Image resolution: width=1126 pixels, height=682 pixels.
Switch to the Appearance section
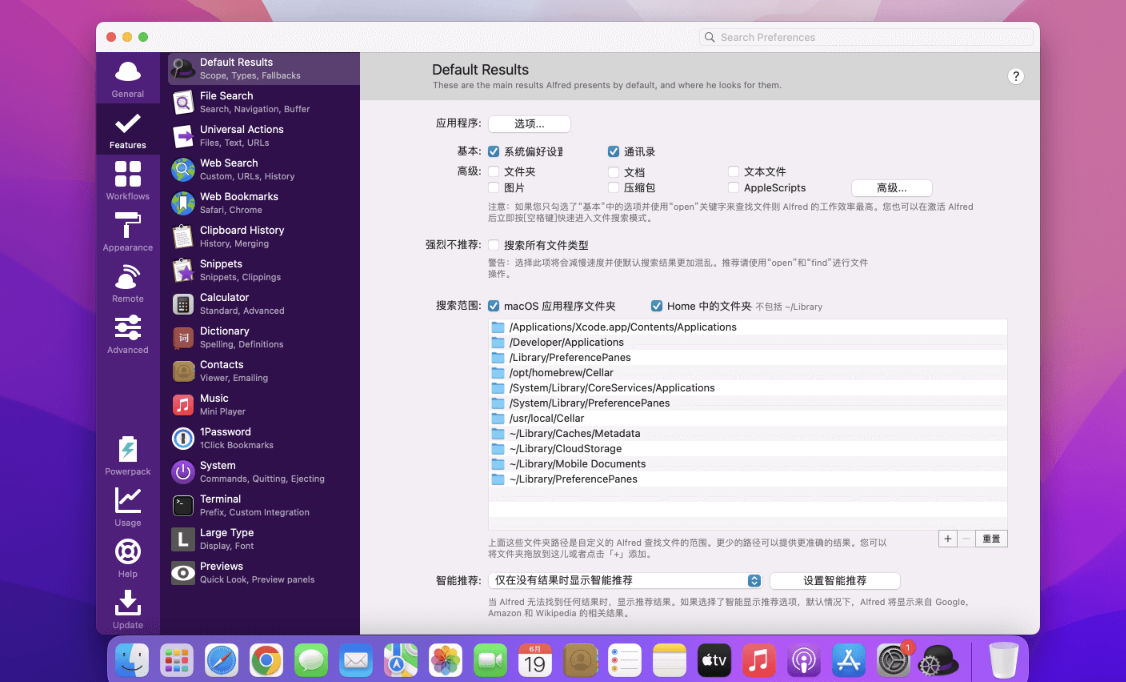click(x=128, y=232)
